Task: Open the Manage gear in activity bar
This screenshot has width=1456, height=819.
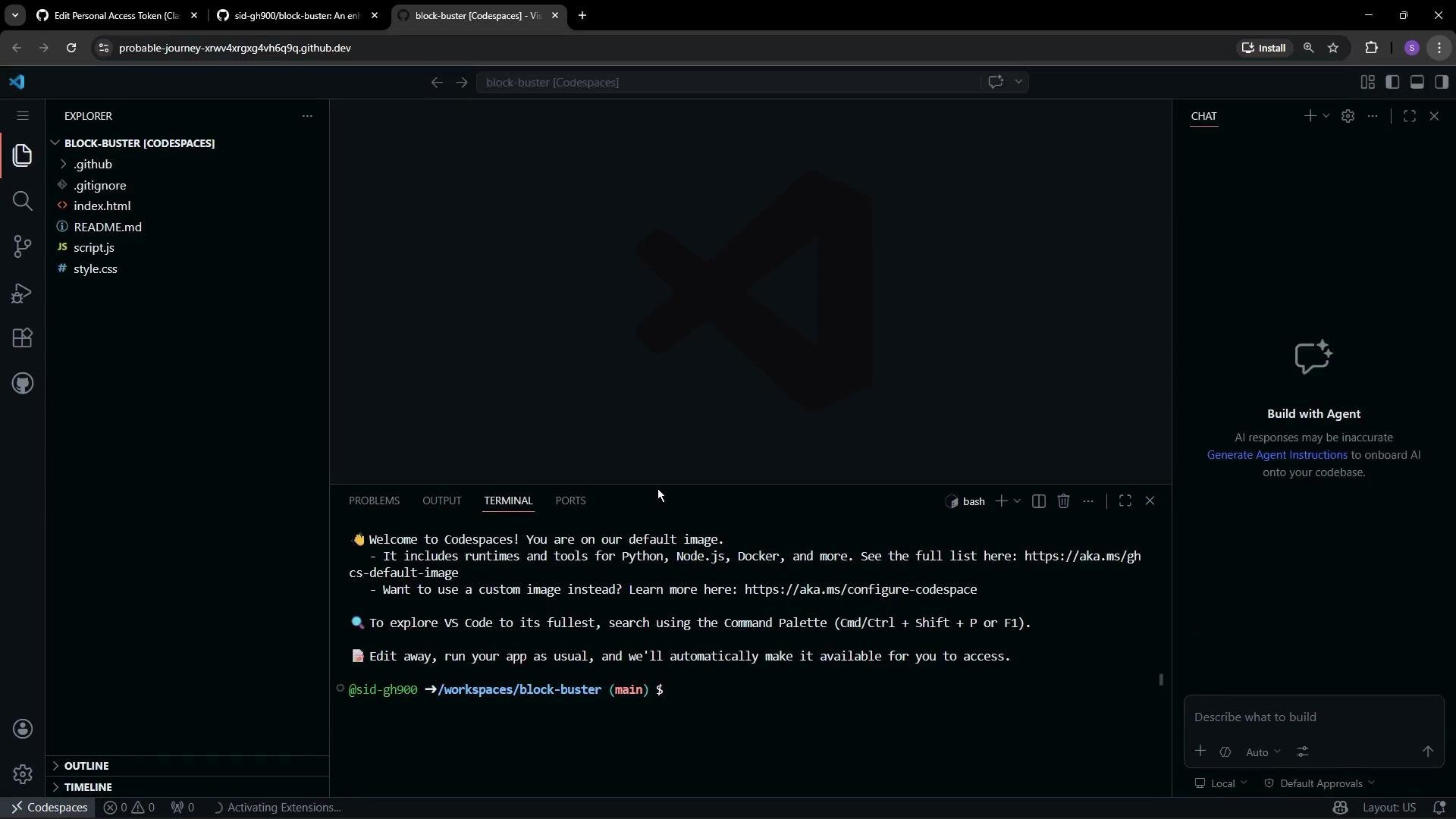Action: coord(23,774)
